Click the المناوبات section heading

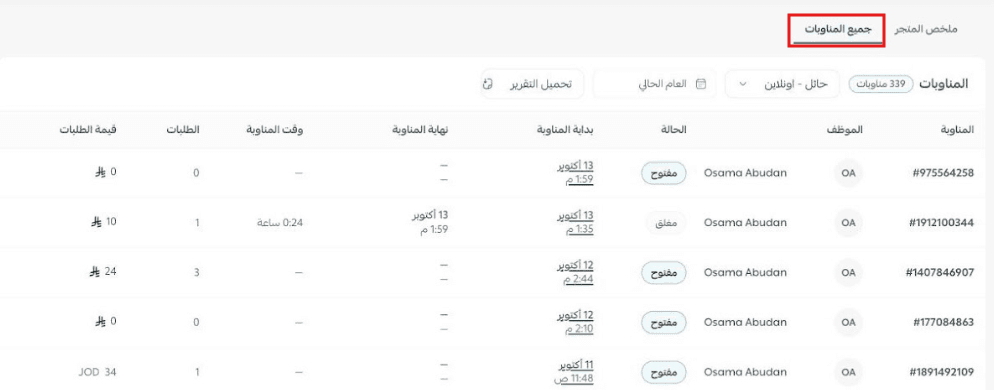coord(944,84)
